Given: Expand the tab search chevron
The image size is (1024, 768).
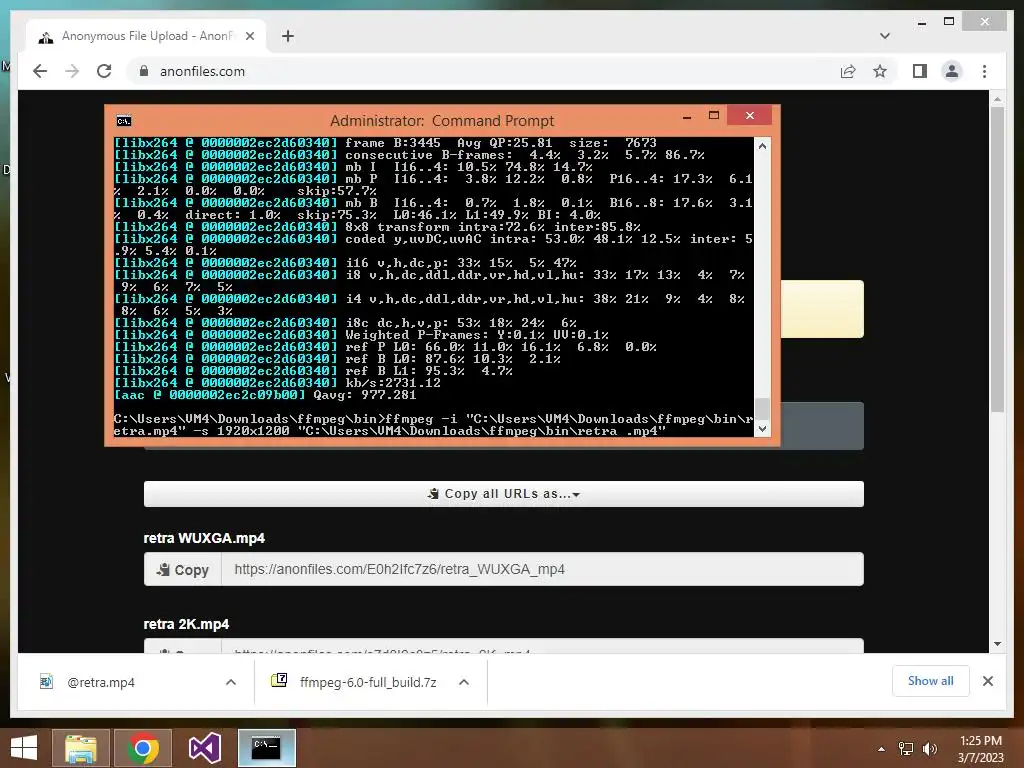Looking at the screenshot, I should (x=885, y=36).
